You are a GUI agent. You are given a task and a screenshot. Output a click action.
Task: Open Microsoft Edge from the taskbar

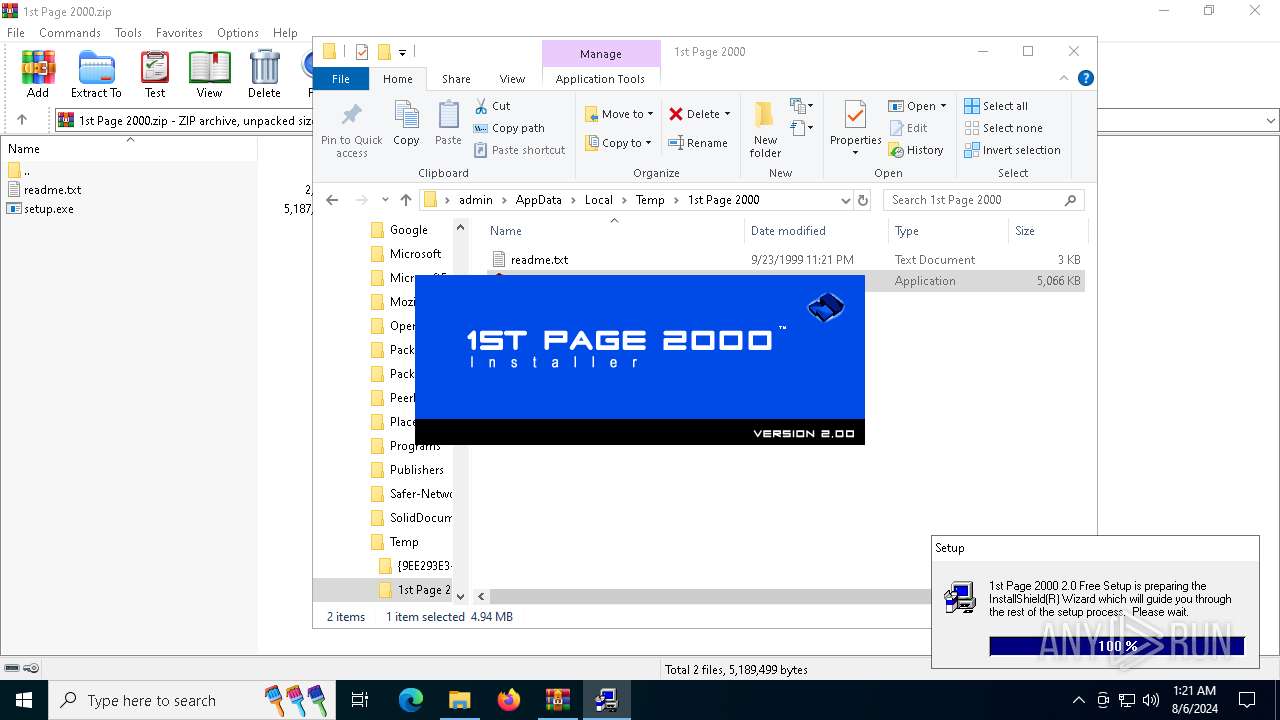pos(411,700)
